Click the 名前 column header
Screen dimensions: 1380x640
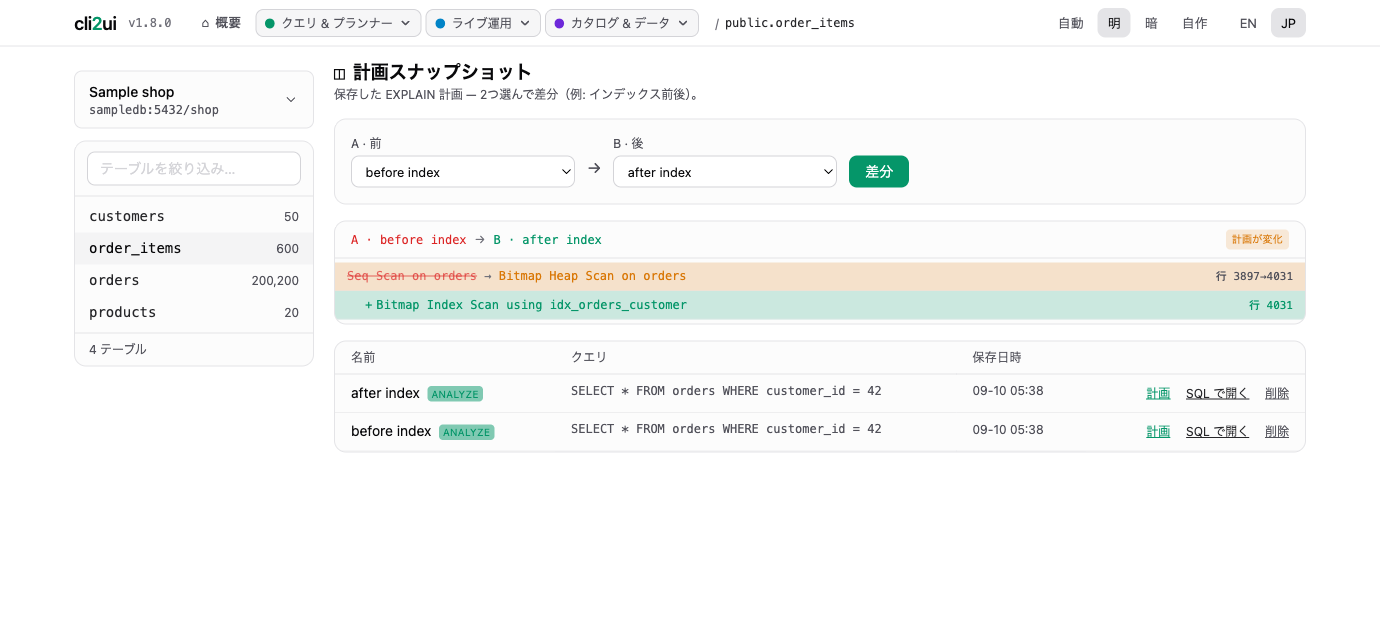[x=363, y=357]
